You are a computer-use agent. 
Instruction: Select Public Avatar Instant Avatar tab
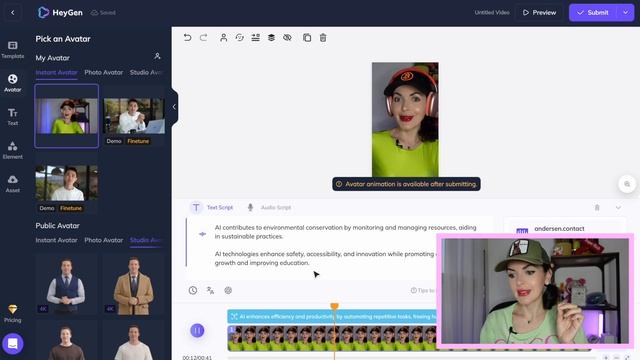[56, 240]
